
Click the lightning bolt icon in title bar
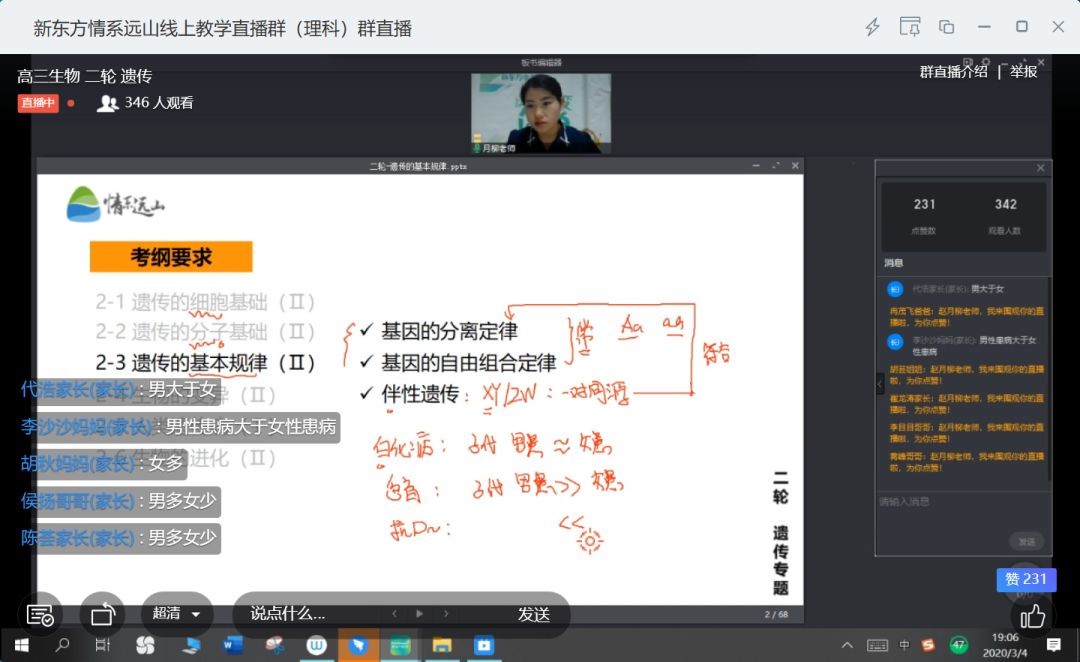873,27
